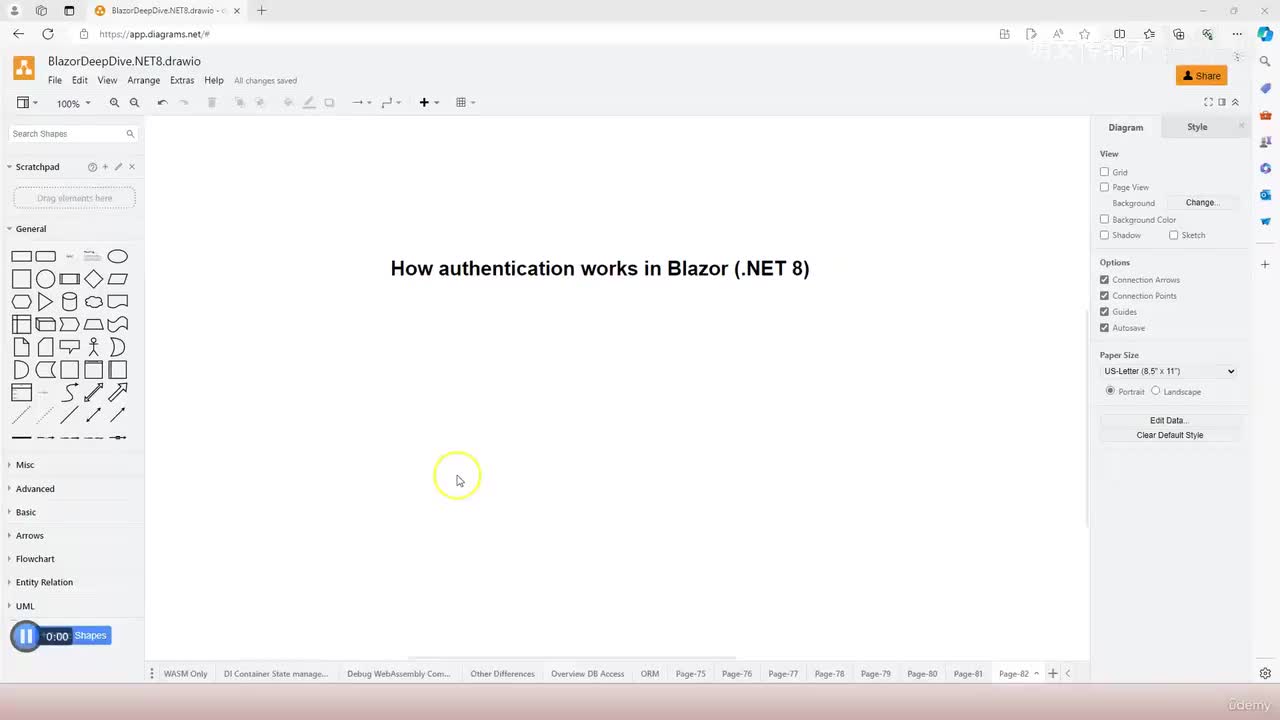Close the Scratchpad section
1280x720 pixels.
(132, 167)
